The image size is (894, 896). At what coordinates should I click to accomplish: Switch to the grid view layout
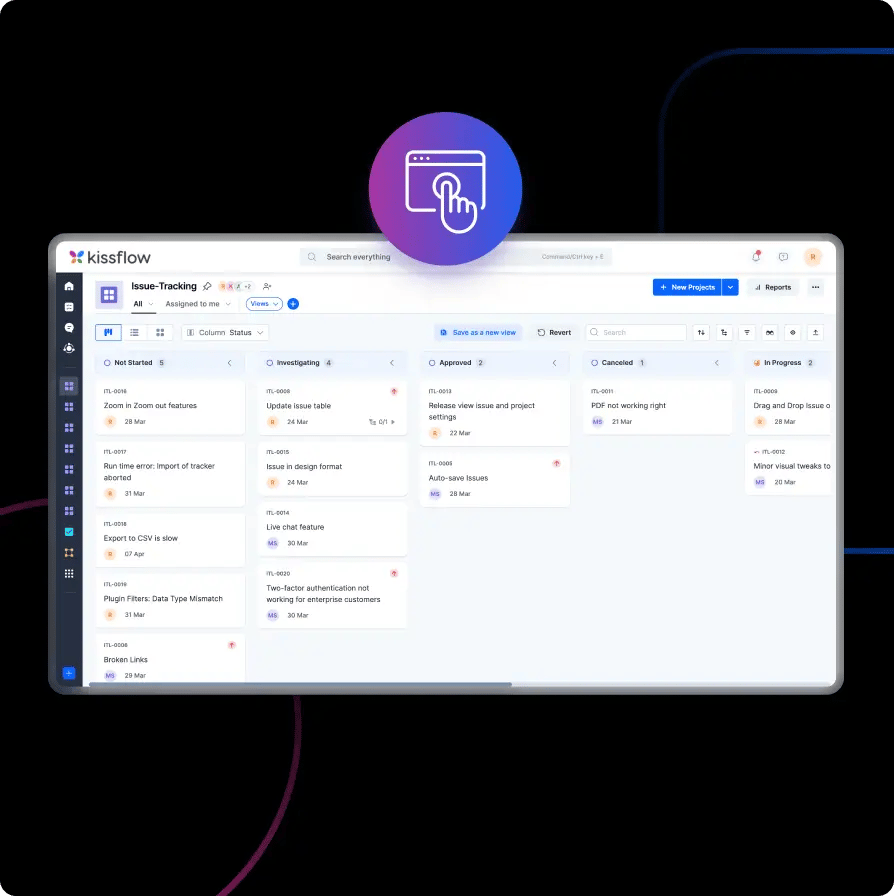tap(160, 332)
